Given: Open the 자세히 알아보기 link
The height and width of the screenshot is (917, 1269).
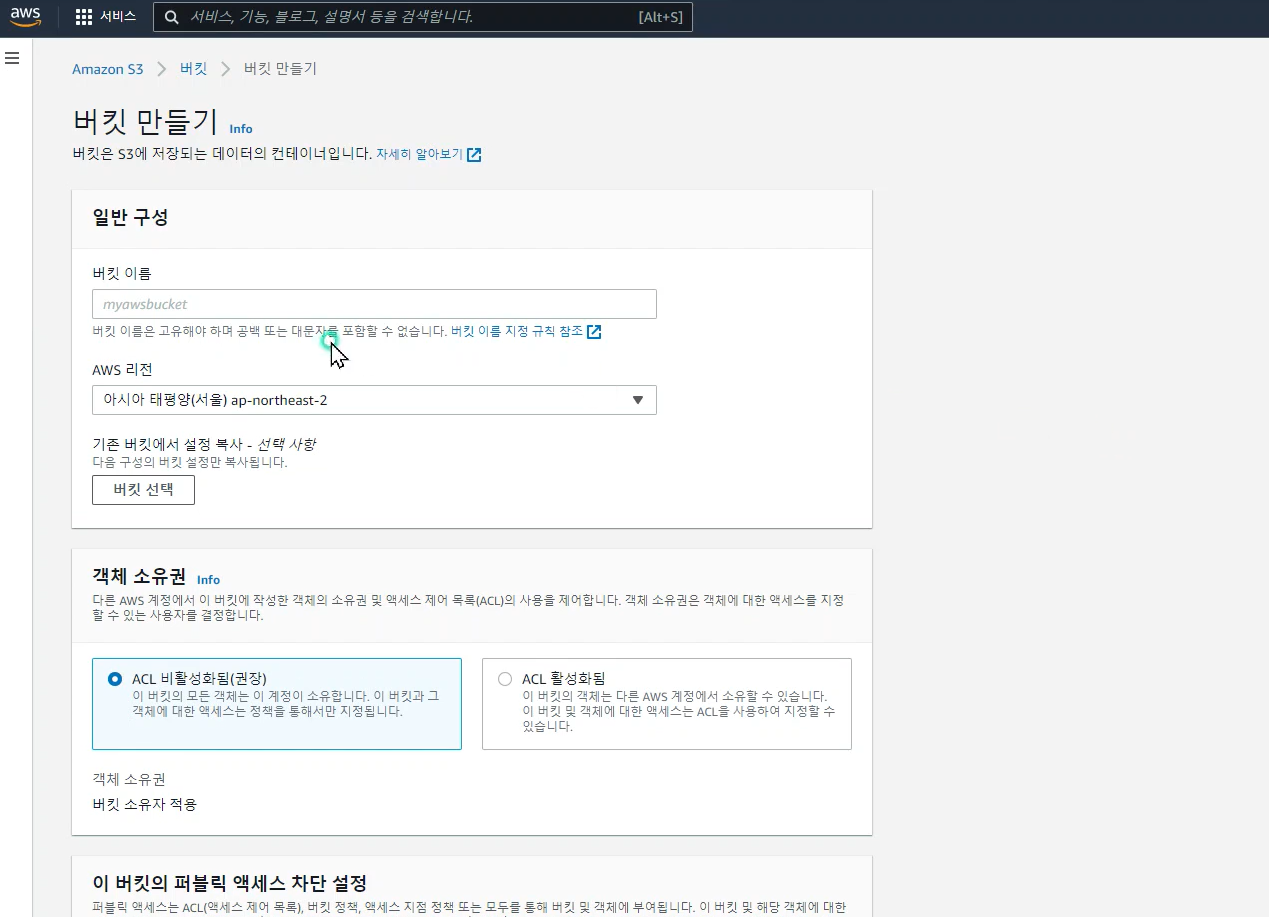Looking at the screenshot, I should (419, 155).
